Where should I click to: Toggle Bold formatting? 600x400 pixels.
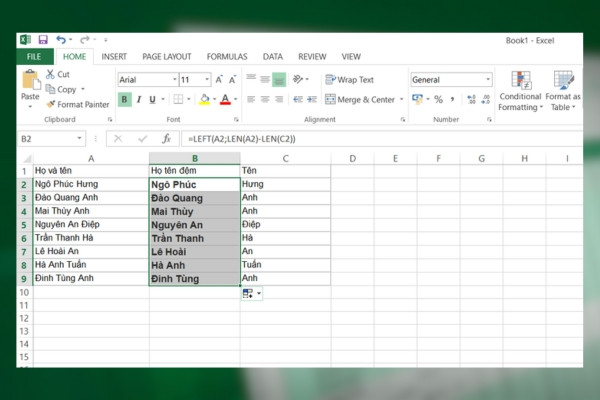[124, 100]
